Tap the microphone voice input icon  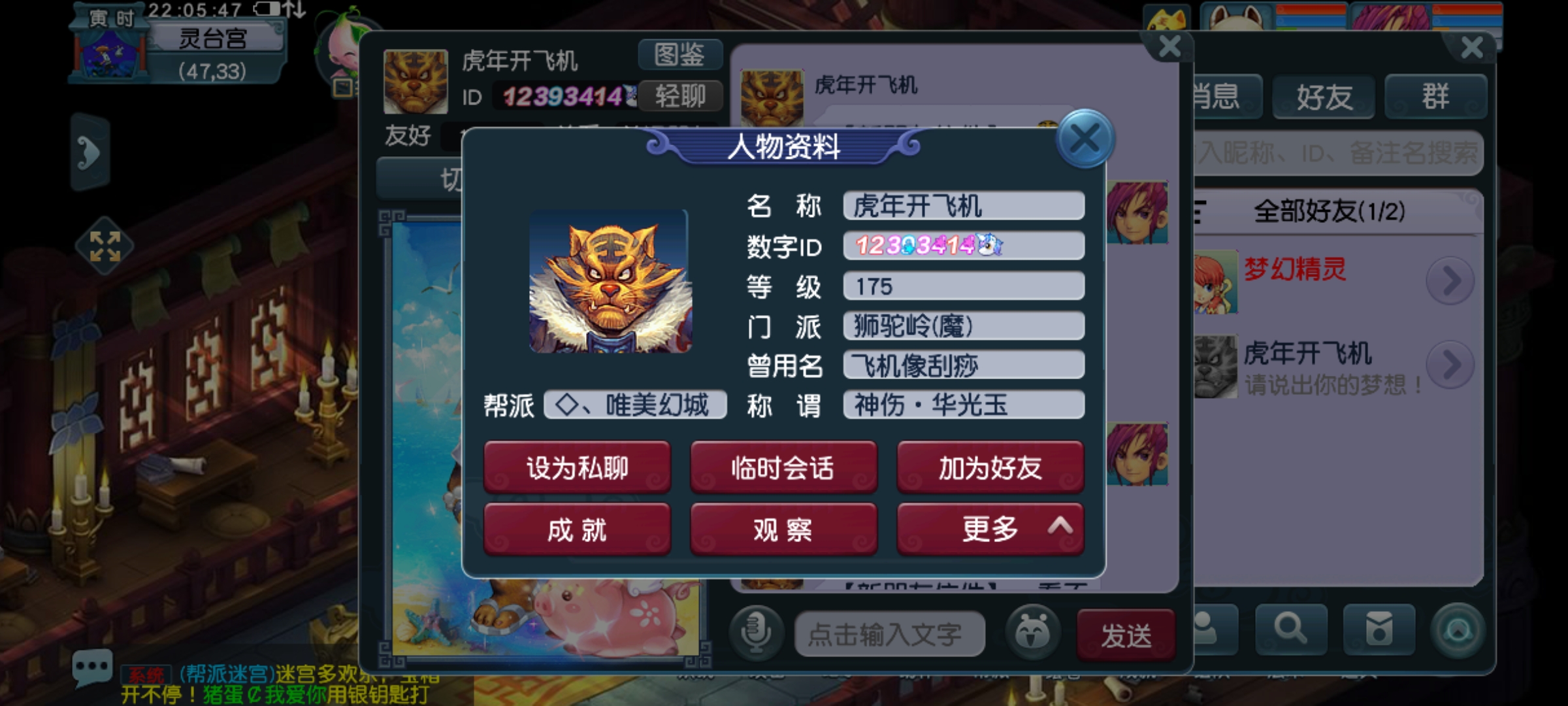(757, 632)
